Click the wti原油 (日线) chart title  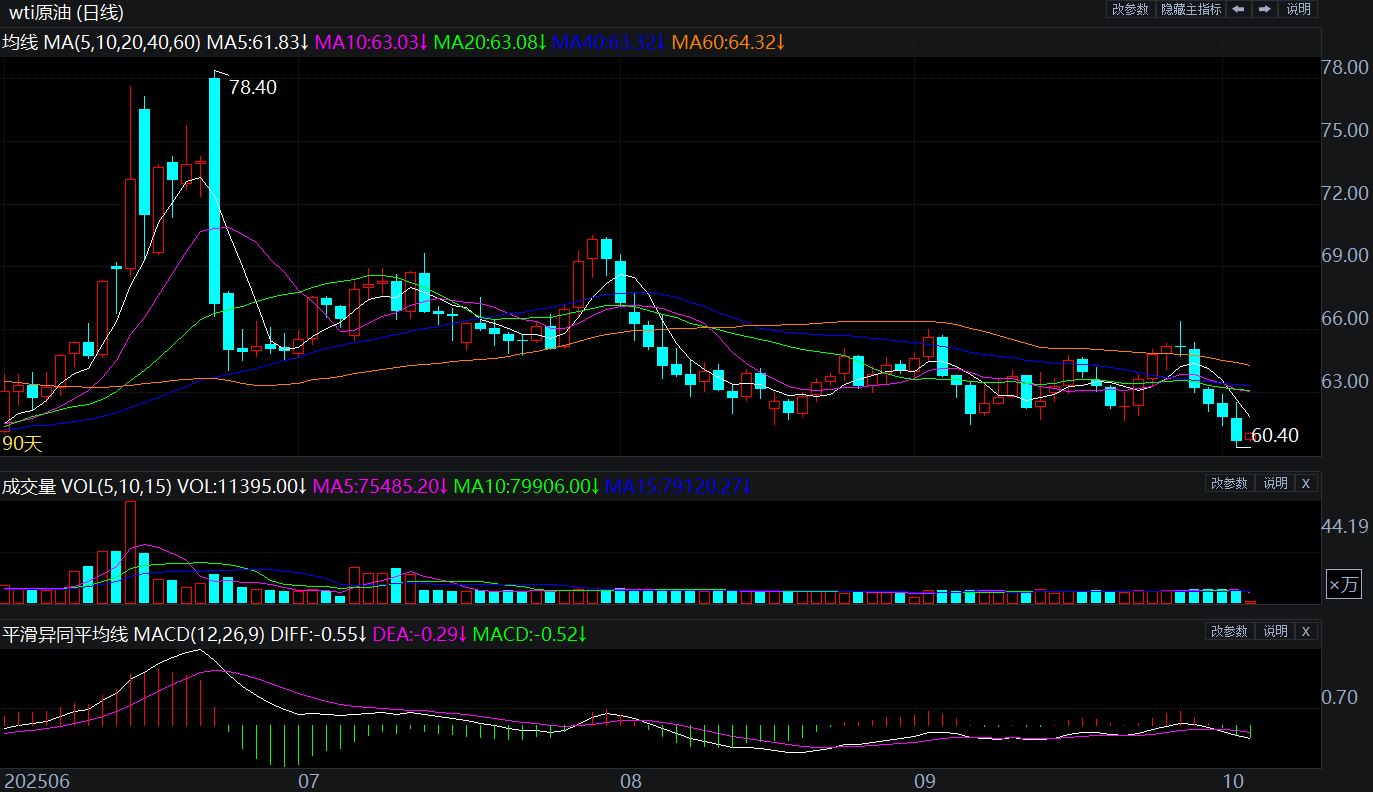[x=67, y=13]
